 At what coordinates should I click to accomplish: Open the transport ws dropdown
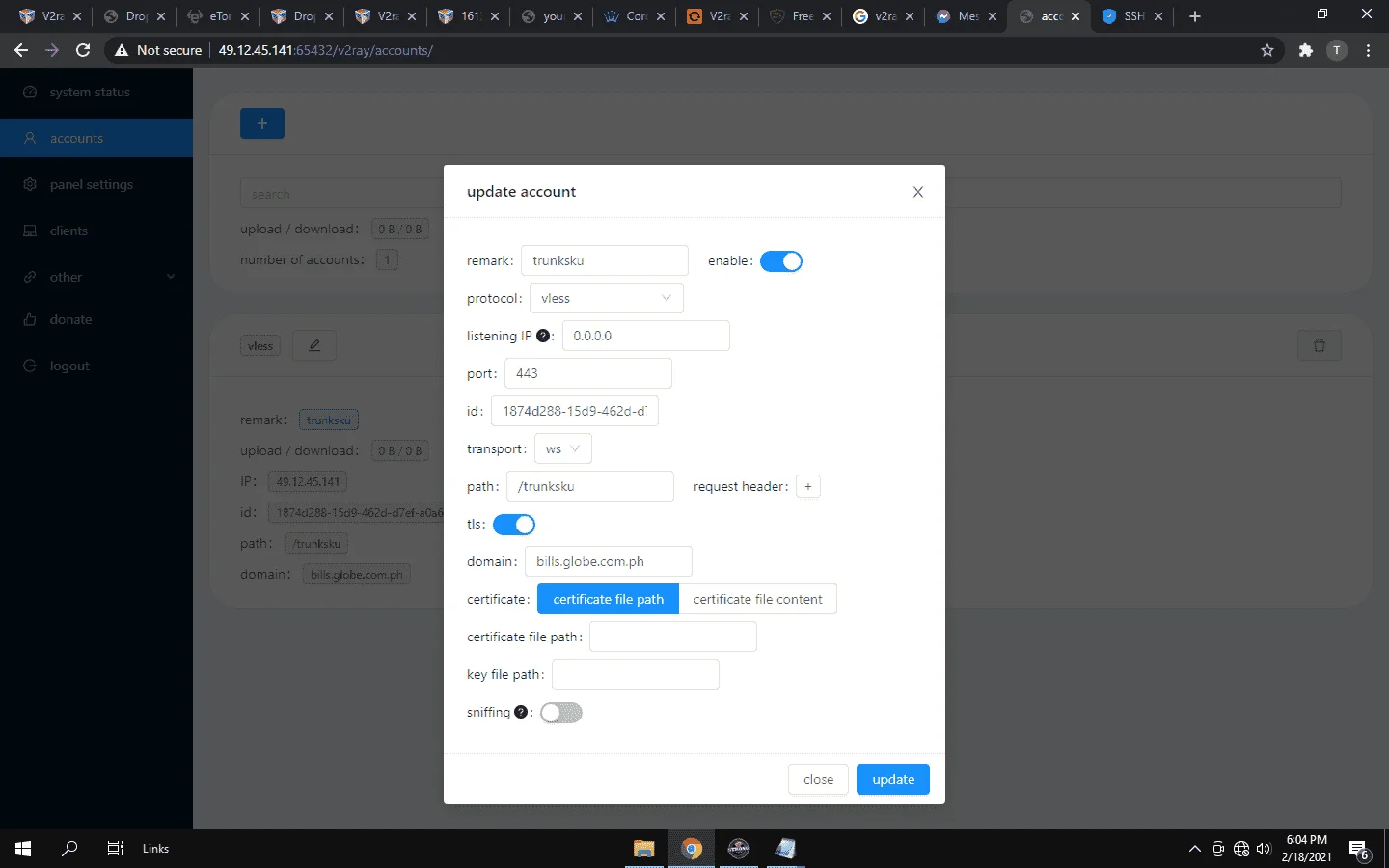(x=563, y=448)
